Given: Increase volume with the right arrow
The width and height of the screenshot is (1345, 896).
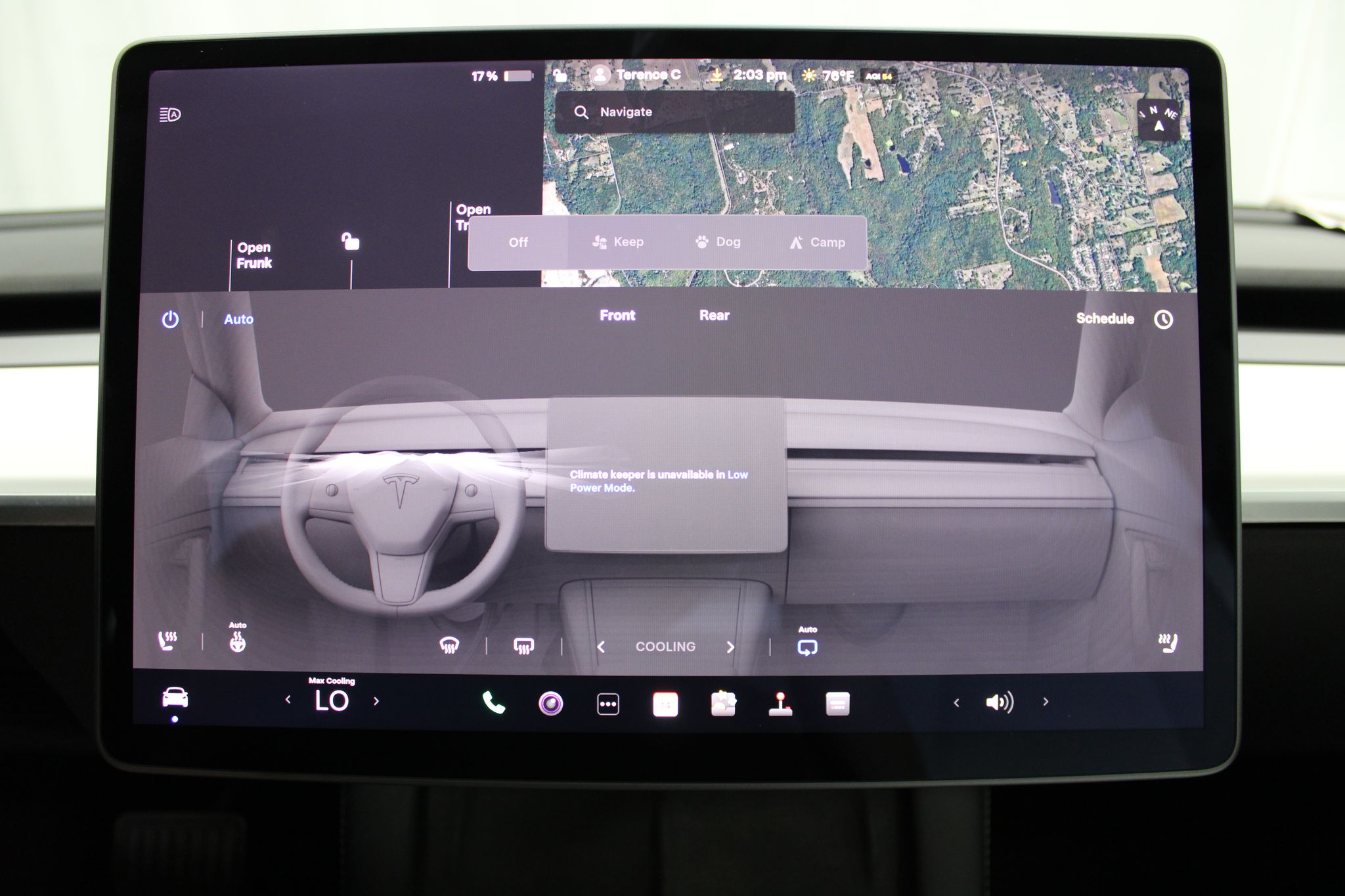Looking at the screenshot, I should coord(1045,702).
